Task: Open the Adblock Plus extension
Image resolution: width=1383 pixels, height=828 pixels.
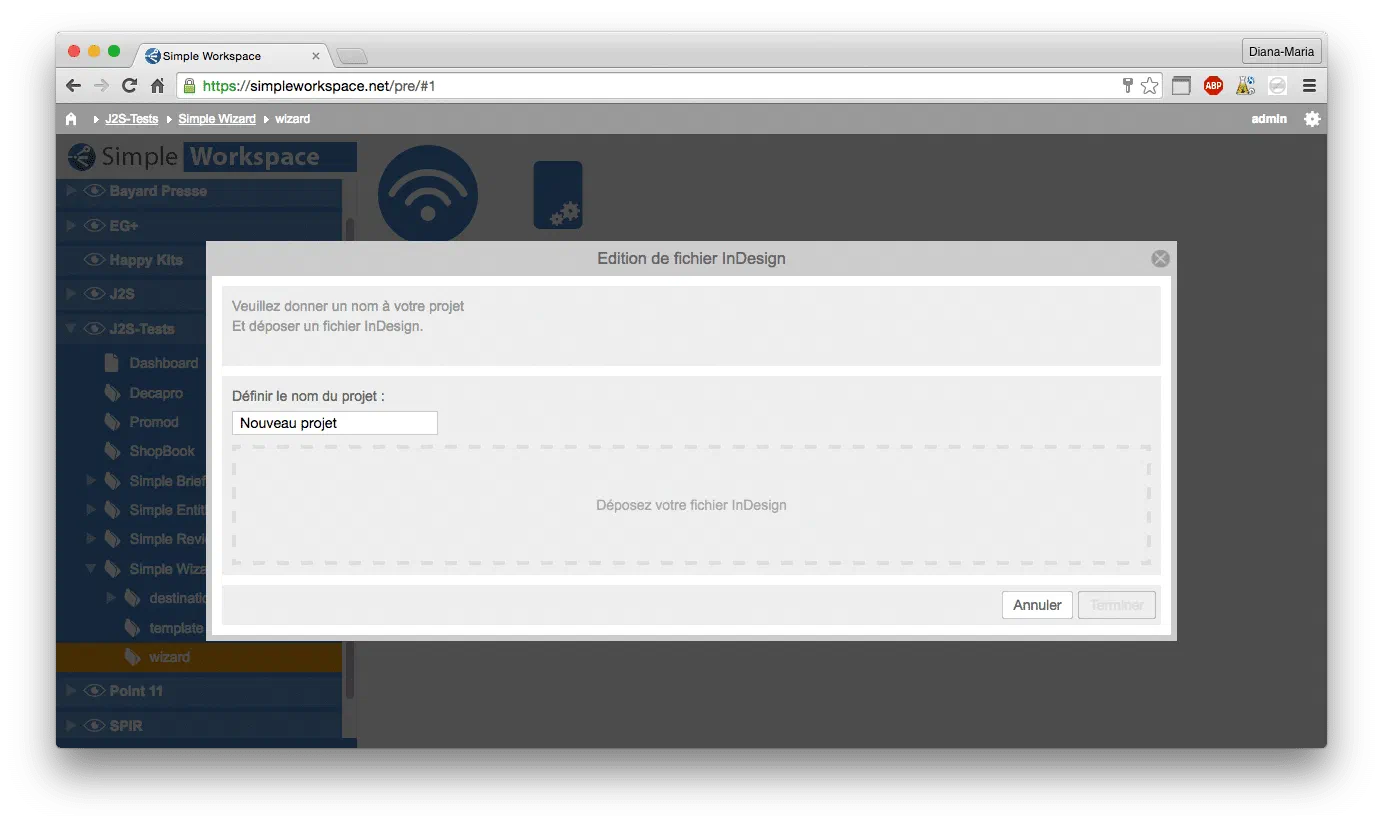Action: tap(1213, 86)
